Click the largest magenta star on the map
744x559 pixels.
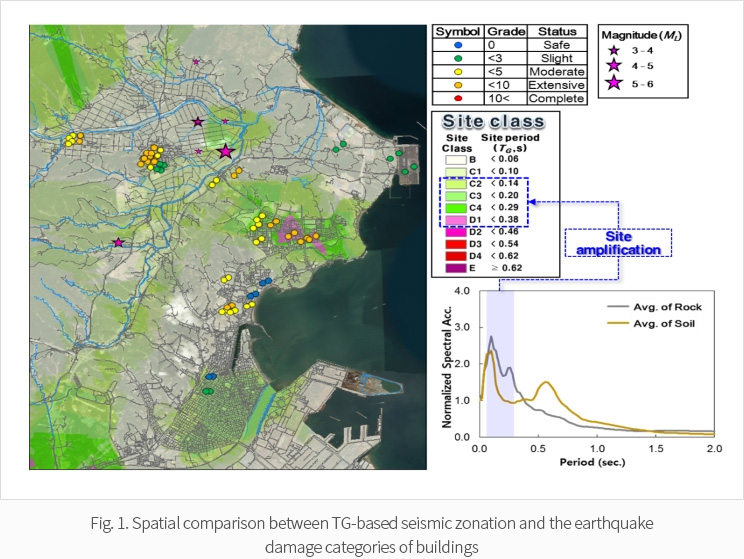pos(225,151)
